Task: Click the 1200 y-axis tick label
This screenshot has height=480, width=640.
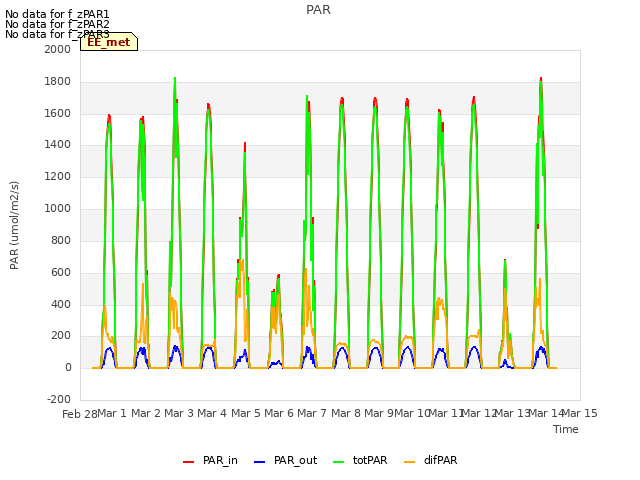Action: pos(58,177)
